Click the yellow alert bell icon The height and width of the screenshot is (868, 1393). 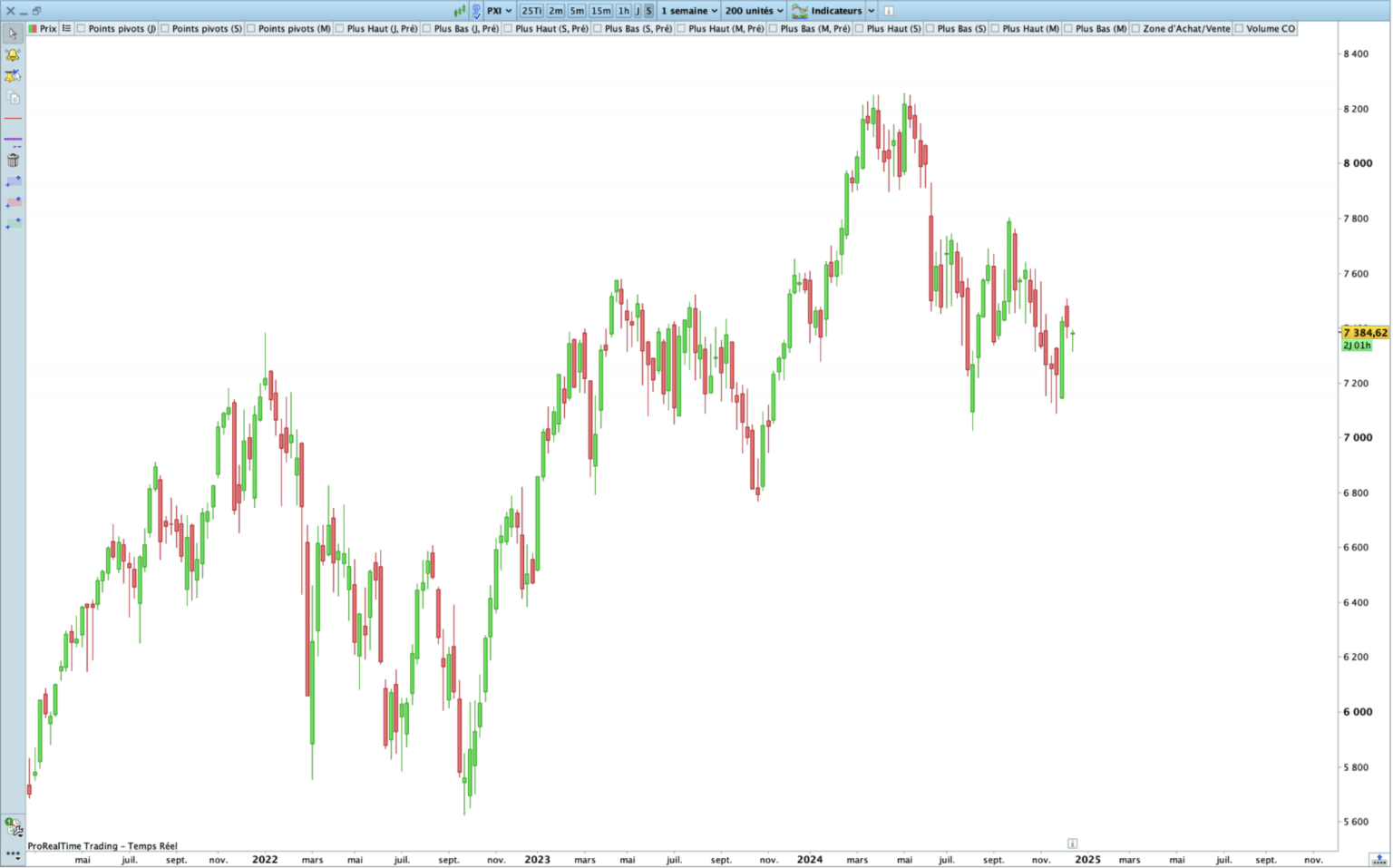click(x=13, y=55)
